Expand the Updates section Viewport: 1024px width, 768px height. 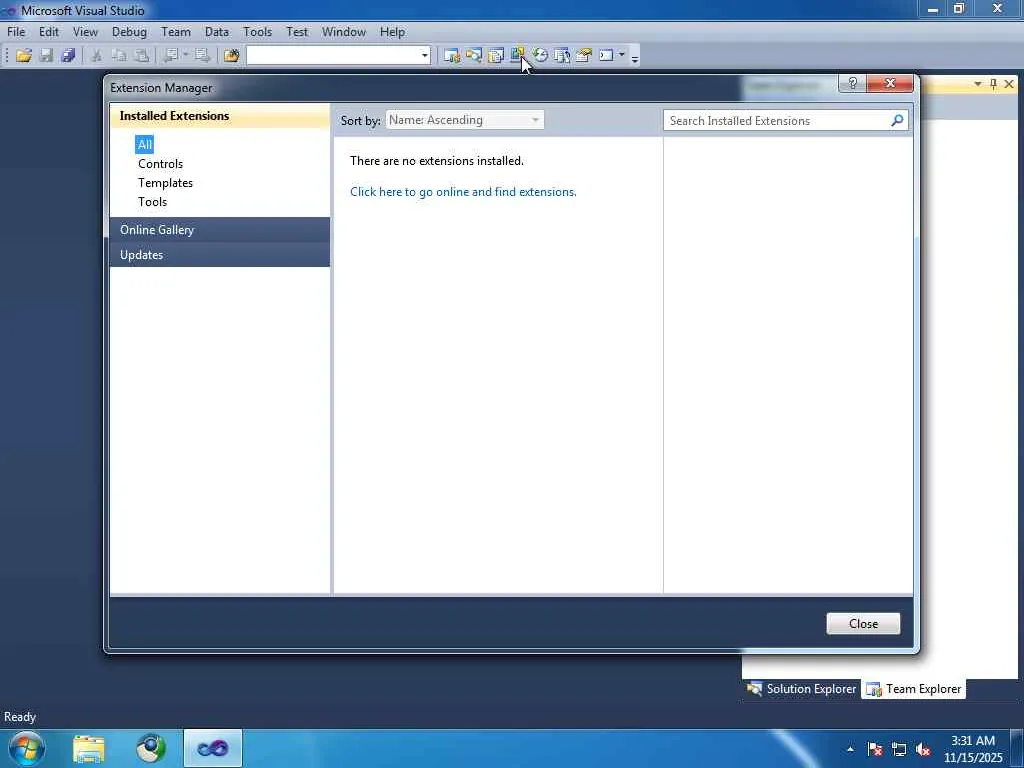click(220, 255)
